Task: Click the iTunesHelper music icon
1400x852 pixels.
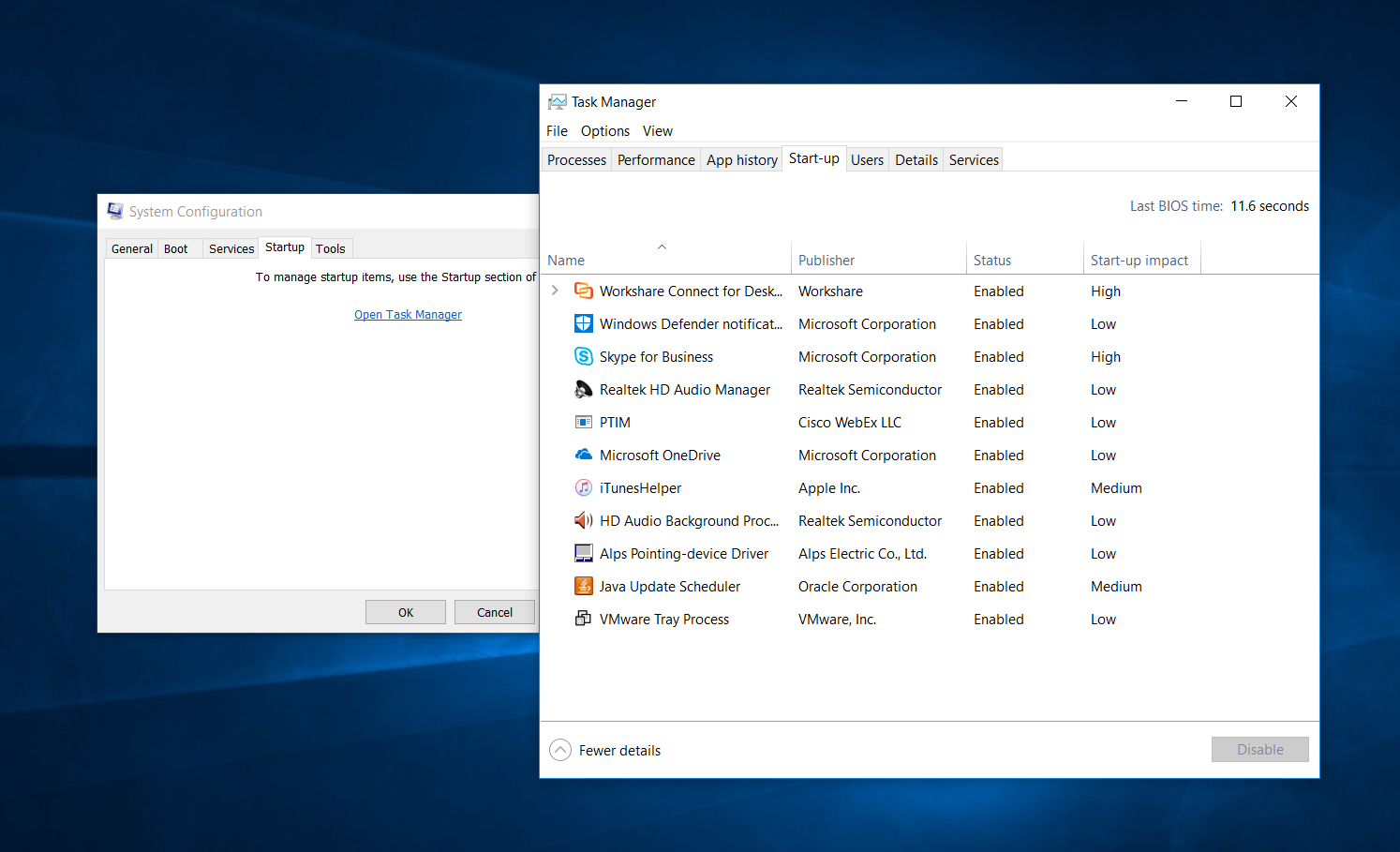Action: (583, 487)
